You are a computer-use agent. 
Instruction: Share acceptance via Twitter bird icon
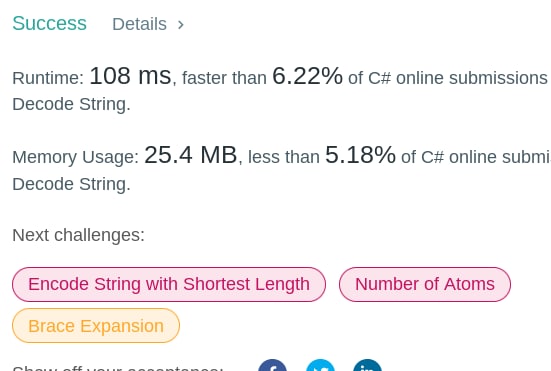pyautogui.click(x=320, y=365)
